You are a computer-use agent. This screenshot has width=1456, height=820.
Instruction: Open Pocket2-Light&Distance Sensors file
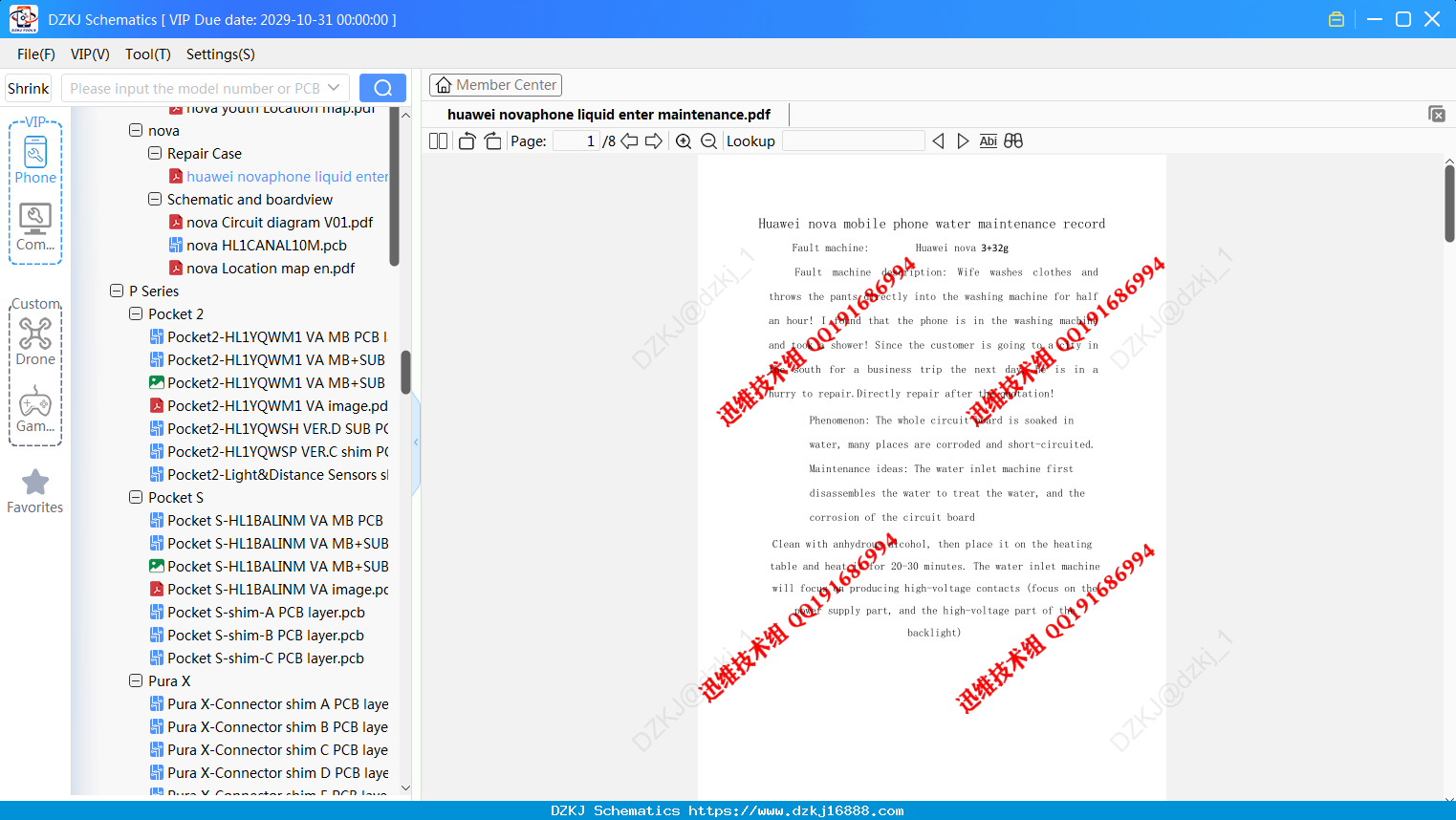(269, 475)
